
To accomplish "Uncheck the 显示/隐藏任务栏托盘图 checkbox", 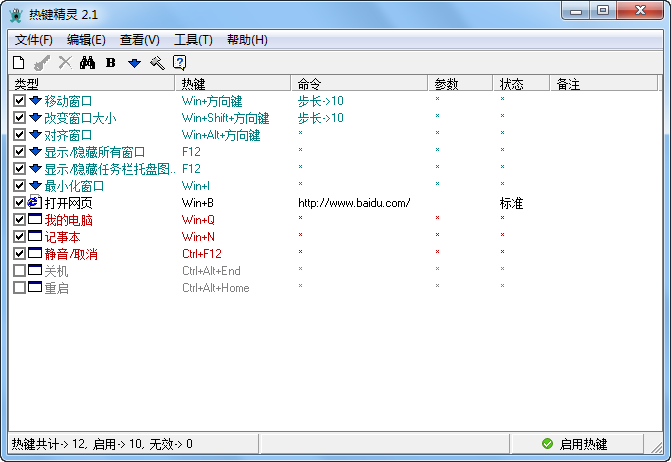I will [x=19, y=168].
